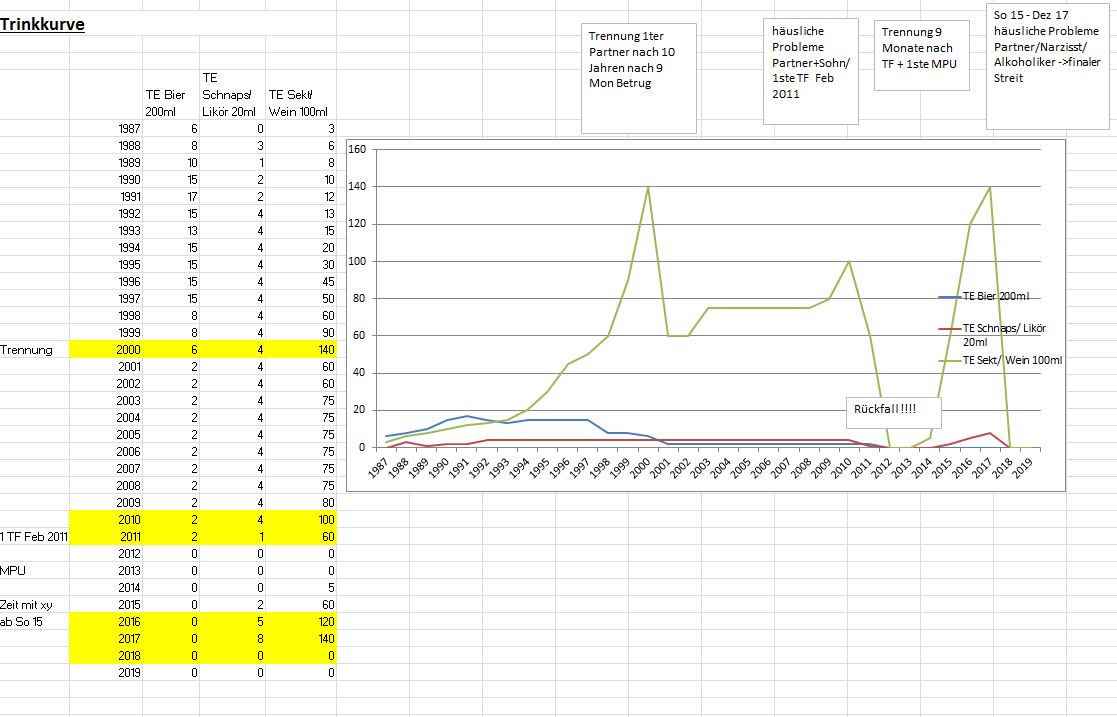Viewport: 1117px width, 717px height.
Task: Select the "Trennung 9 Monate nach TF" text box
Action: [921, 55]
